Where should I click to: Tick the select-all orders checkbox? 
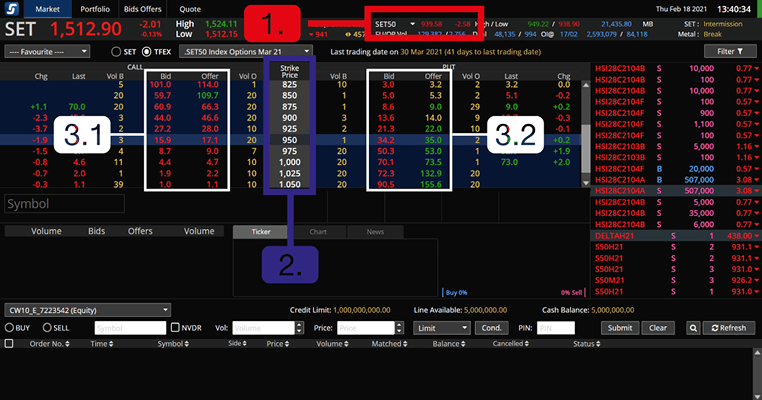click(x=9, y=343)
